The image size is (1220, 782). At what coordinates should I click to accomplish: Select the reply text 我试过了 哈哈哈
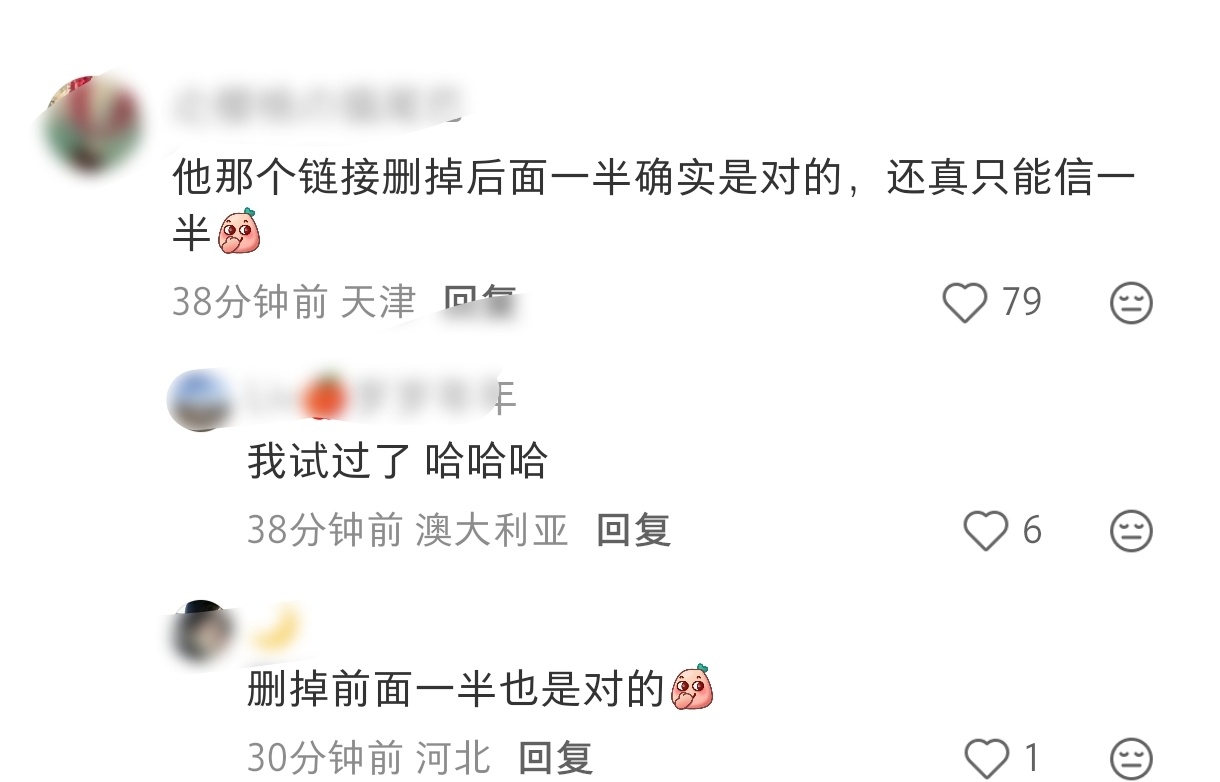(397, 461)
